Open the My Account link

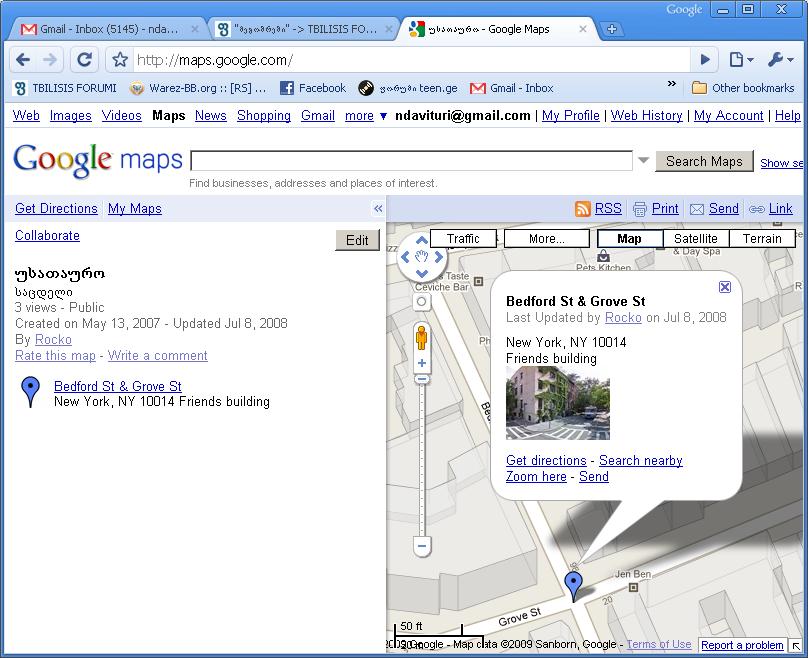(729, 115)
